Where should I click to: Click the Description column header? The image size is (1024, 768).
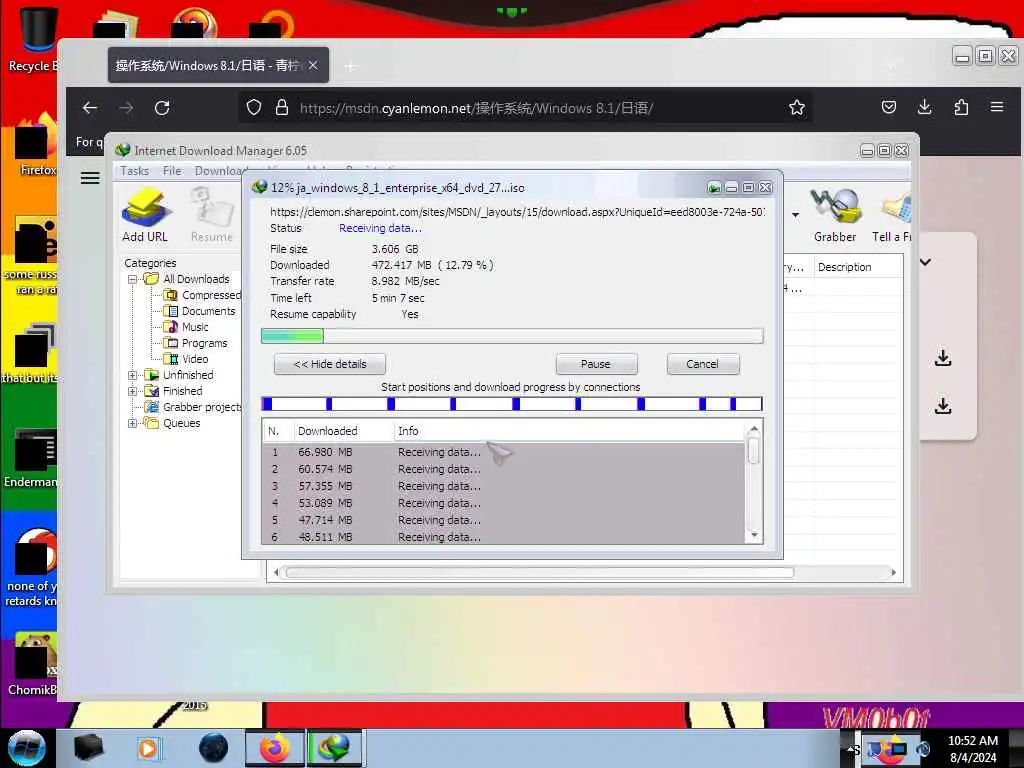tap(858, 267)
